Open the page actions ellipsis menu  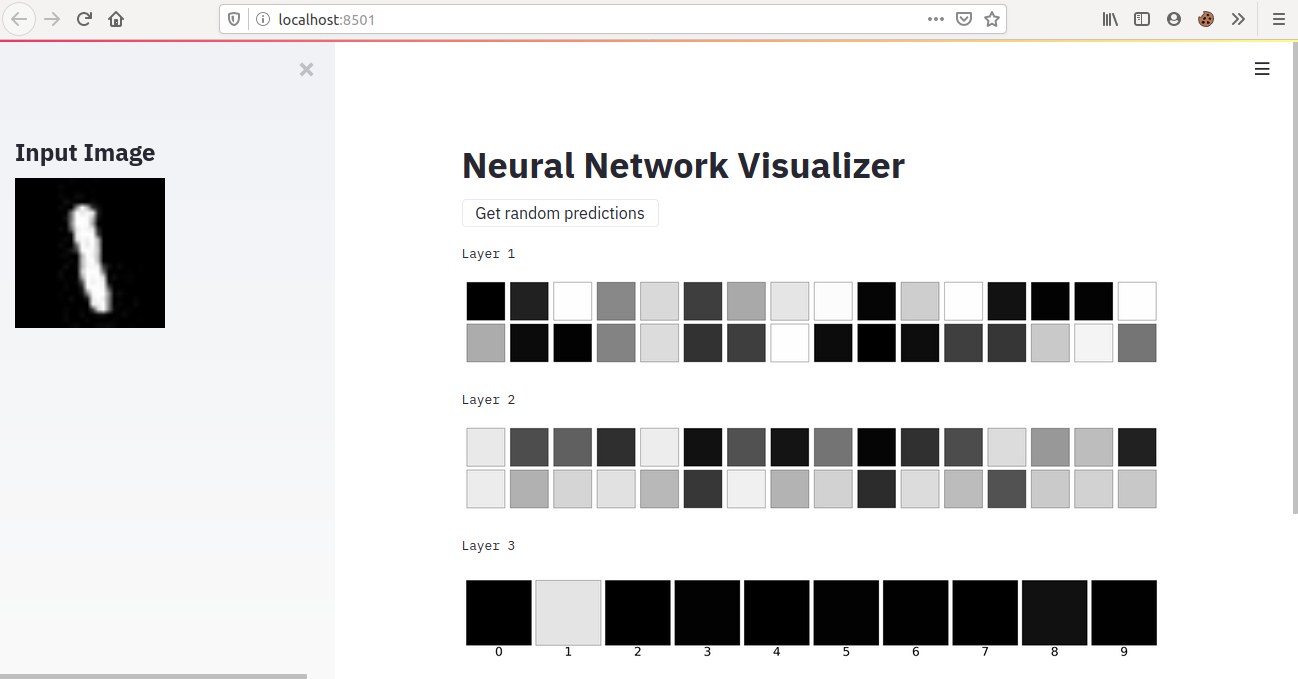coord(936,19)
